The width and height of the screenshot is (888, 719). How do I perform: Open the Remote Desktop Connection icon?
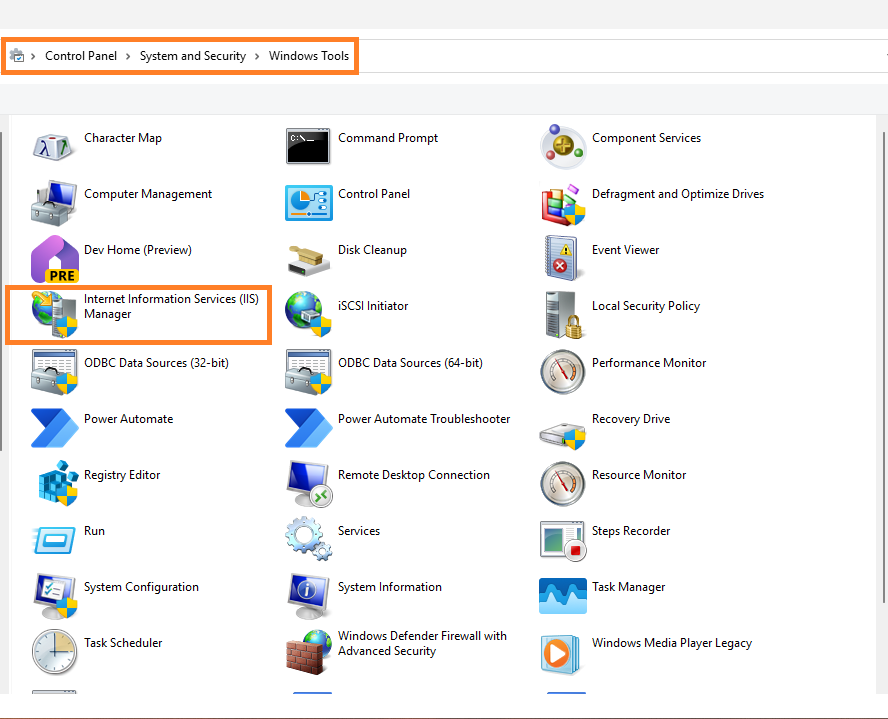(x=309, y=484)
